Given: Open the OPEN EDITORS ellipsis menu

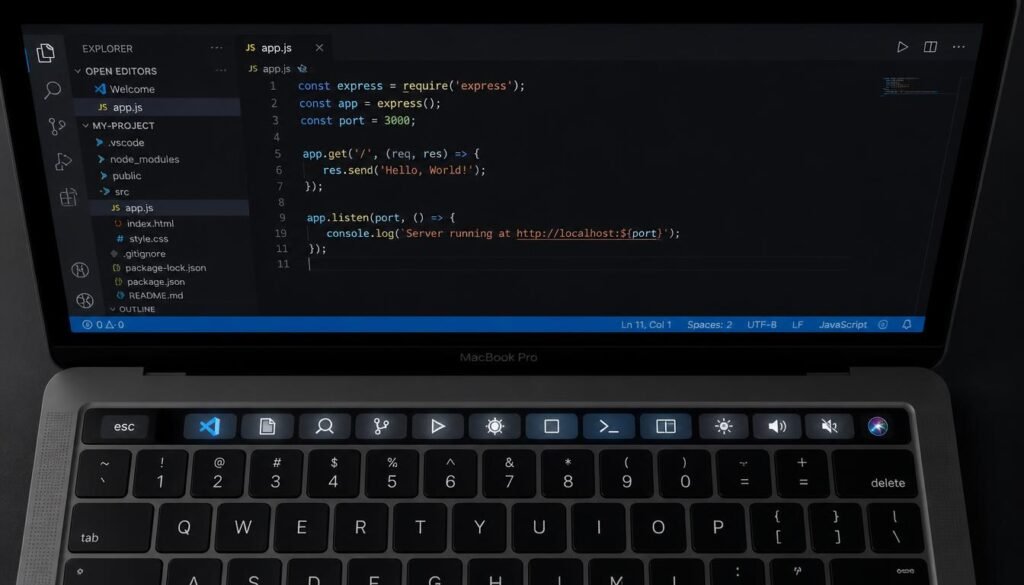Looking at the screenshot, I should [221, 70].
